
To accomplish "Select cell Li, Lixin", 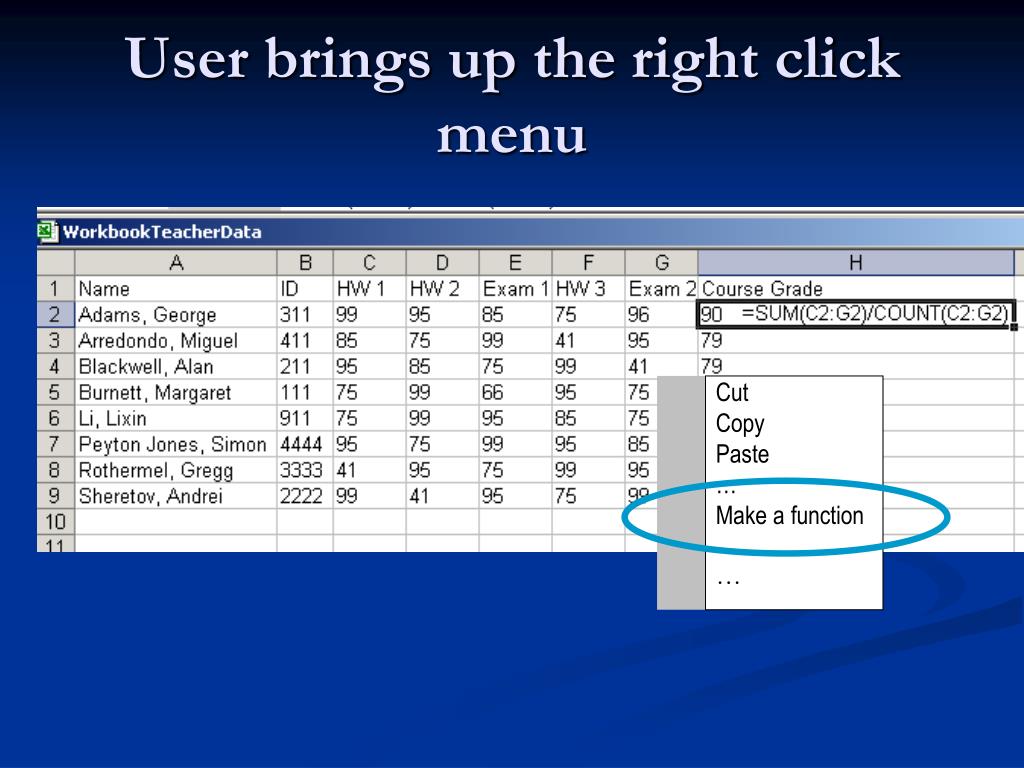I will [x=176, y=418].
